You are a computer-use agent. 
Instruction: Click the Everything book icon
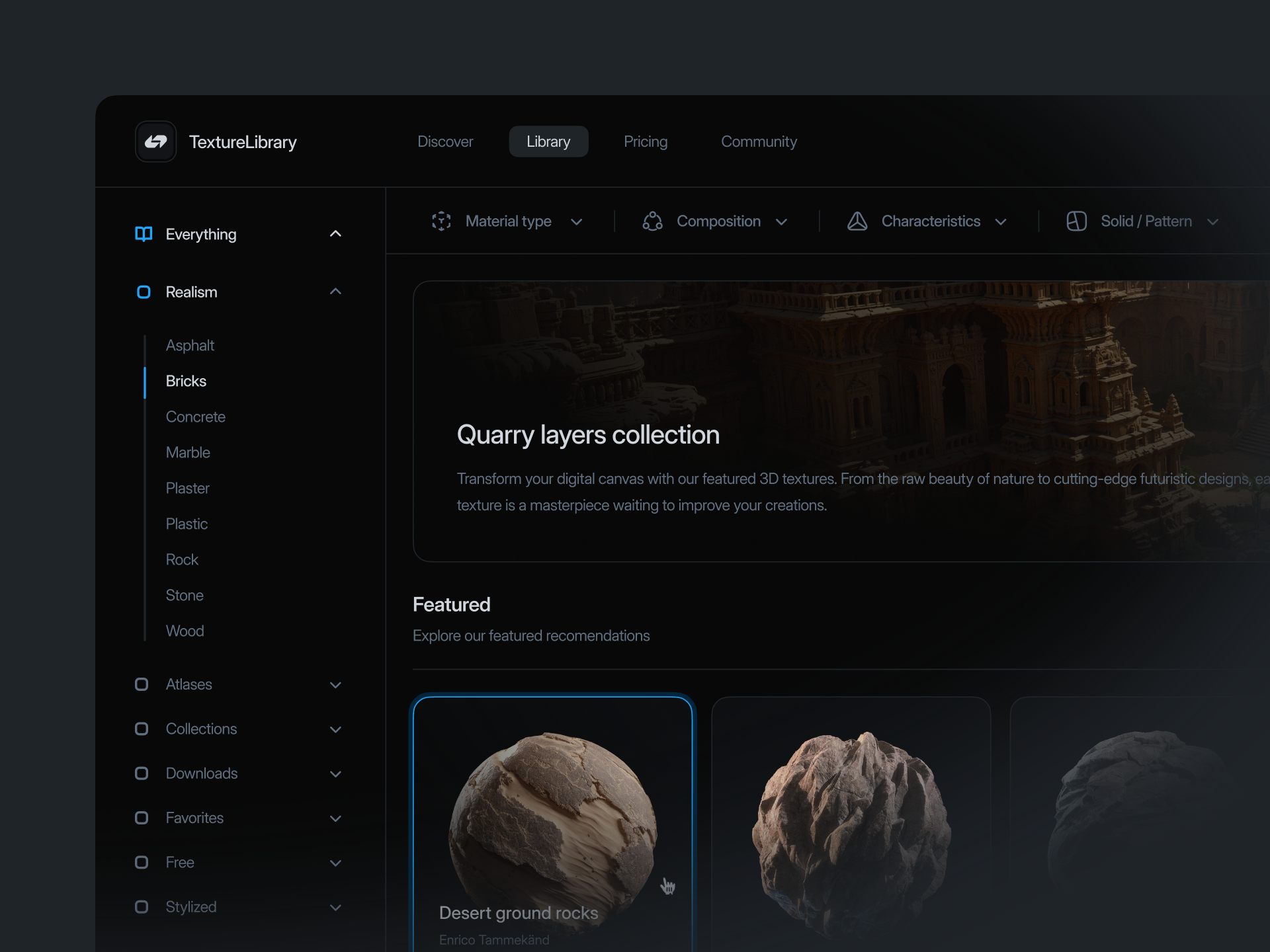pyautogui.click(x=144, y=234)
